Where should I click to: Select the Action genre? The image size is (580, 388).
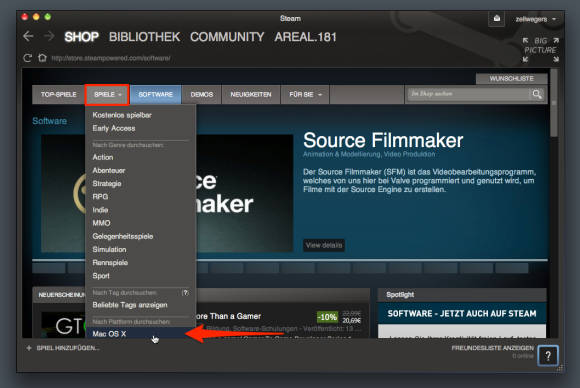103,157
